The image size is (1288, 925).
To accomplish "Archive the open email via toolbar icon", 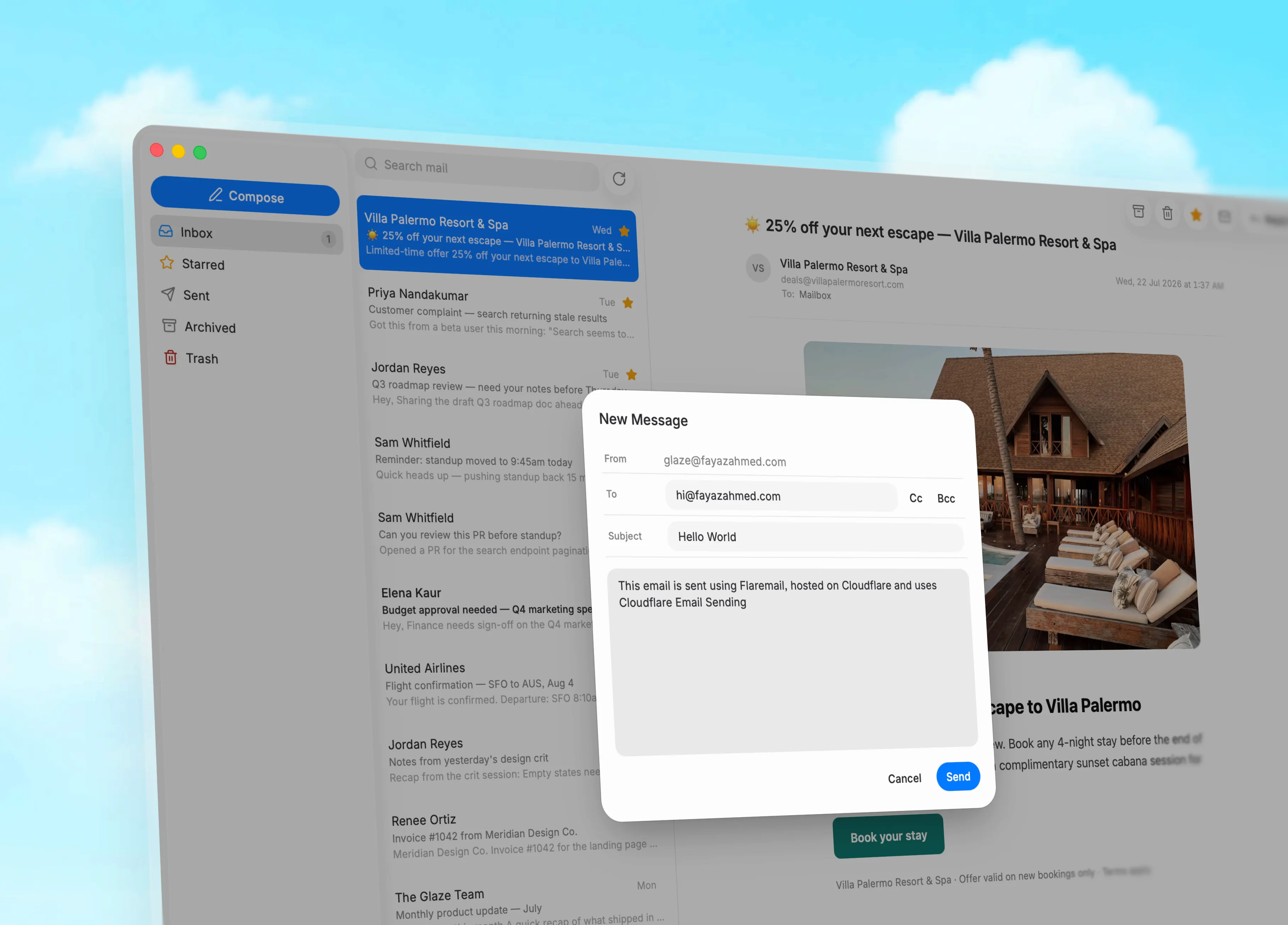I will pyautogui.click(x=1138, y=211).
